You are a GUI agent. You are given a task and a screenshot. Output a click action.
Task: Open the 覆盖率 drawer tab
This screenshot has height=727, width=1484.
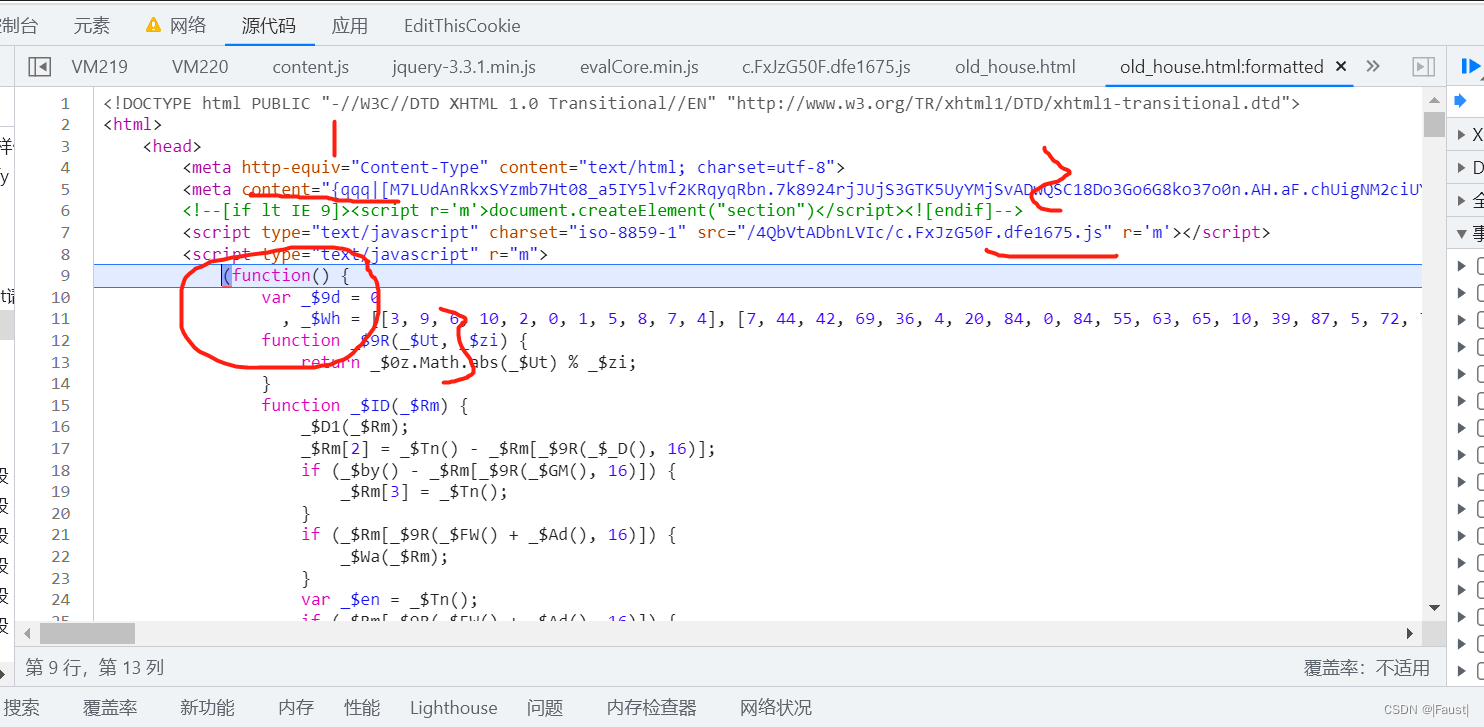pyautogui.click(x=110, y=708)
